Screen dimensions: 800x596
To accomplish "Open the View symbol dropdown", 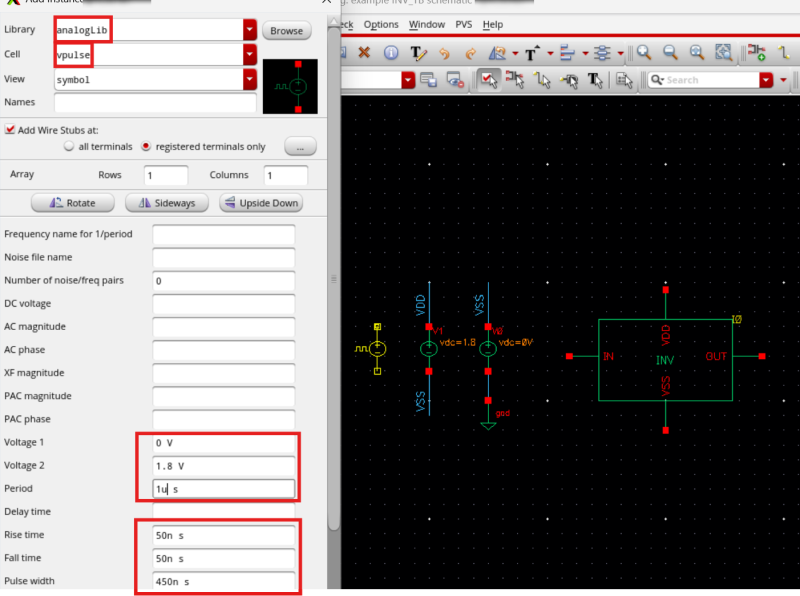I will tap(249, 80).
